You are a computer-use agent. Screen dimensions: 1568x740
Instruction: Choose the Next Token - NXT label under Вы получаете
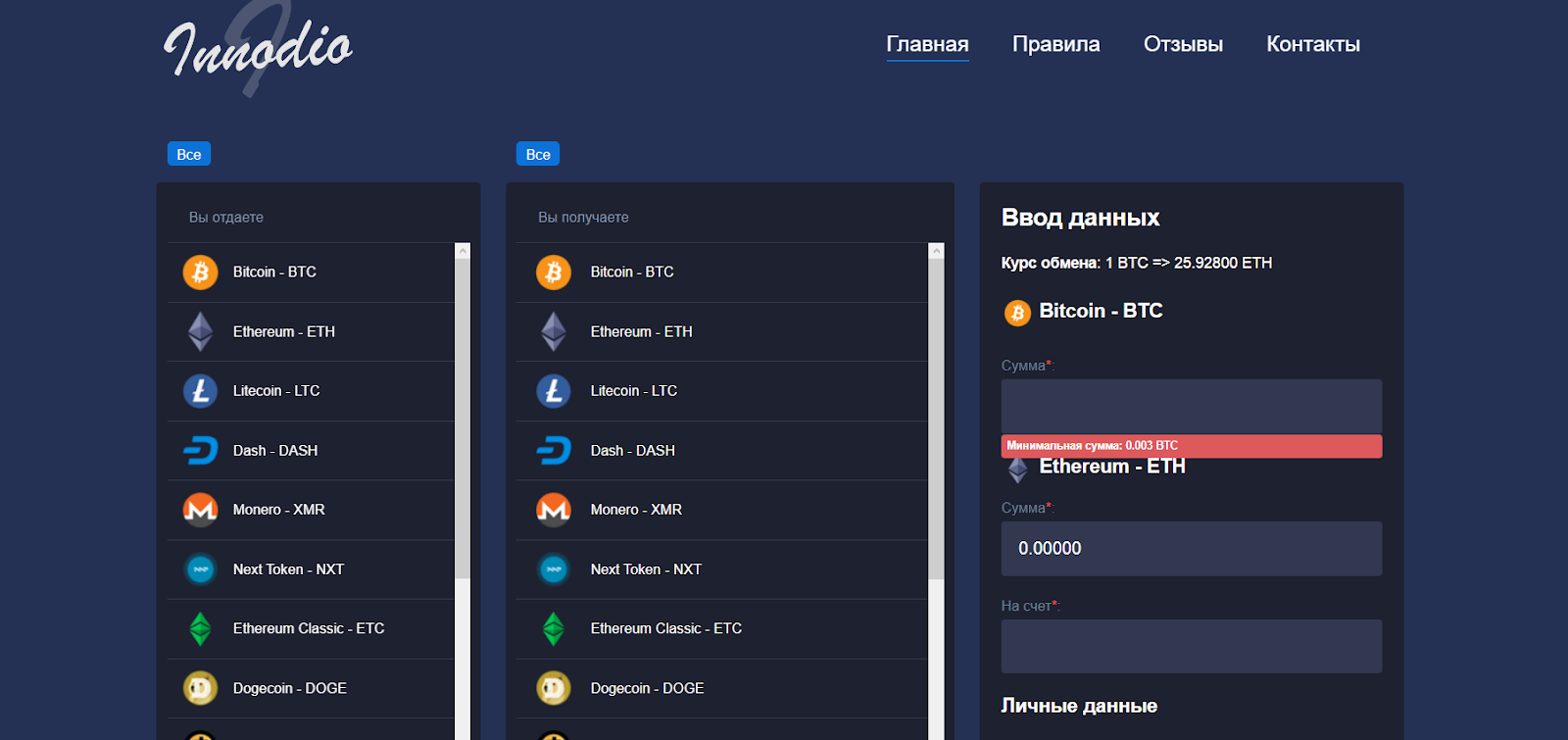point(646,569)
